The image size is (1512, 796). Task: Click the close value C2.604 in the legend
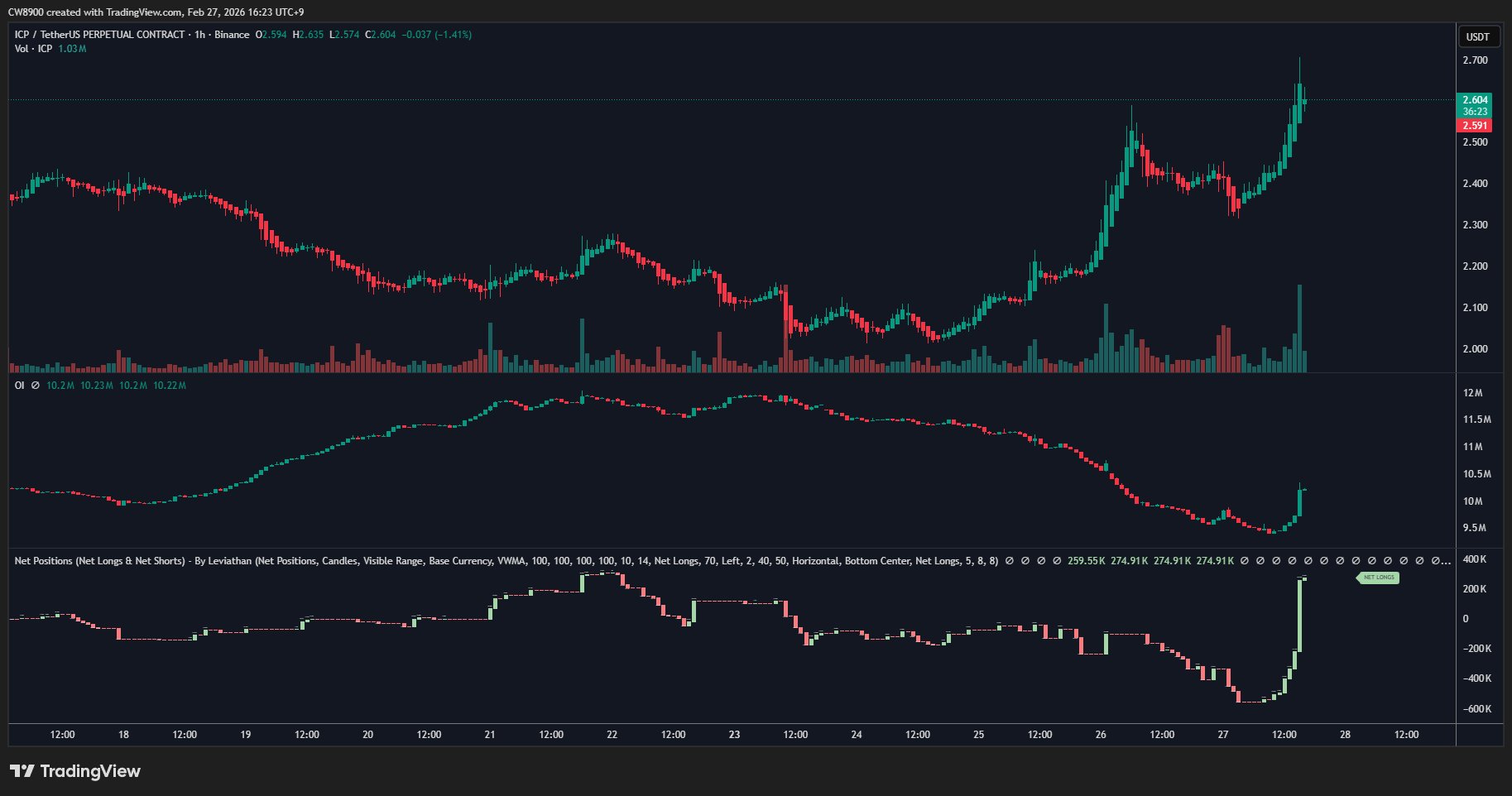click(381, 35)
